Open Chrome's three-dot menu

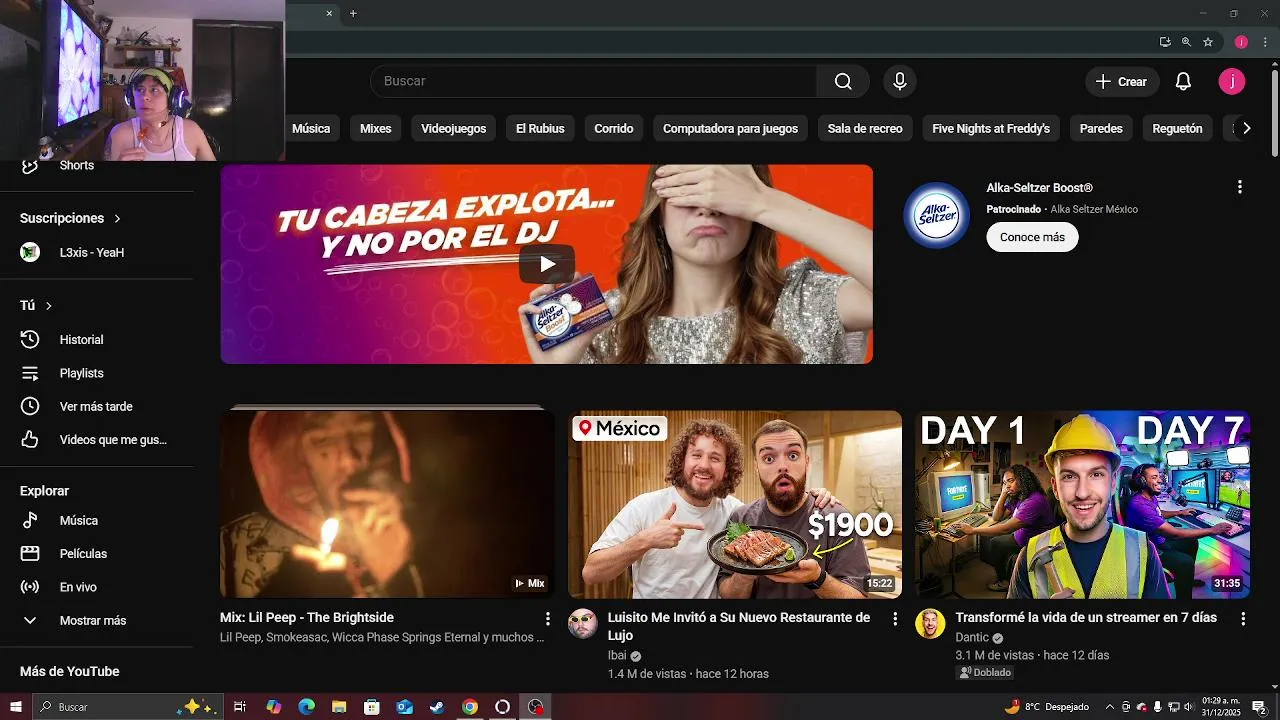pos(1265,42)
